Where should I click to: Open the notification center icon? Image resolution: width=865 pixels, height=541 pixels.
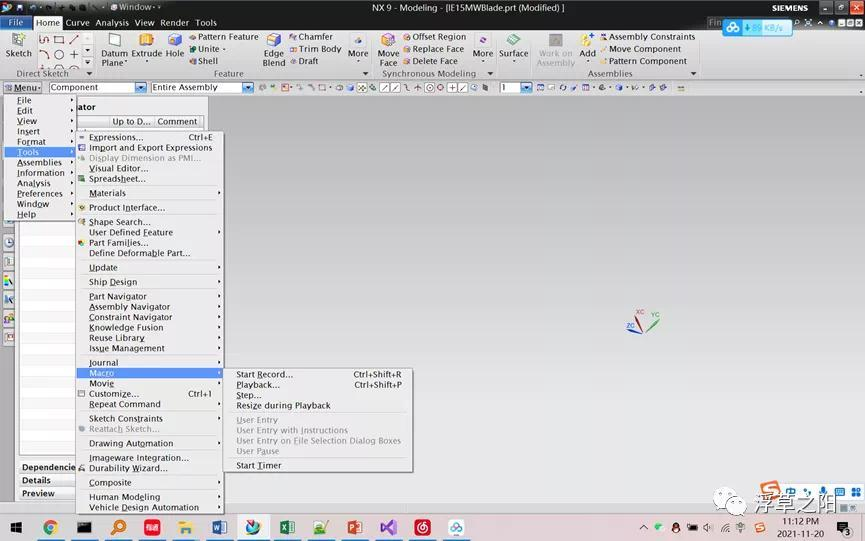coord(843,528)
